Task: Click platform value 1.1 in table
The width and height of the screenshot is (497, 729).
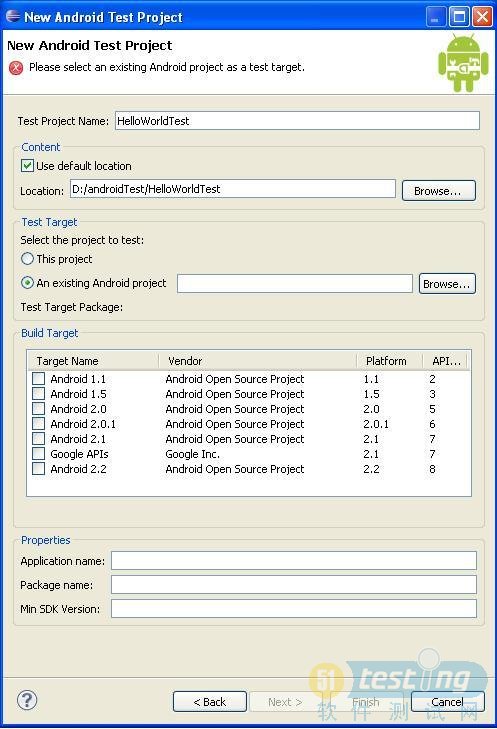Action: 371,379
